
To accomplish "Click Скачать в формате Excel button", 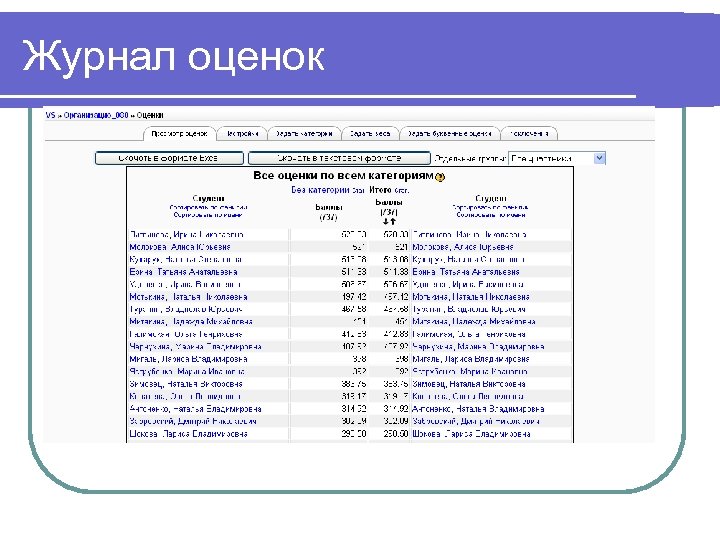I will tap(169, 158).
